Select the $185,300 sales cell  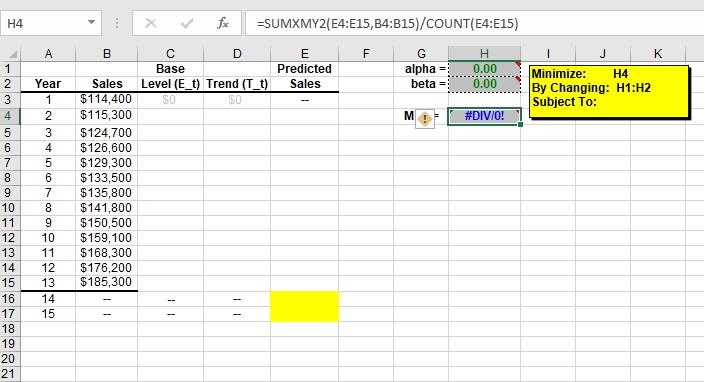(x=107, y=282)
